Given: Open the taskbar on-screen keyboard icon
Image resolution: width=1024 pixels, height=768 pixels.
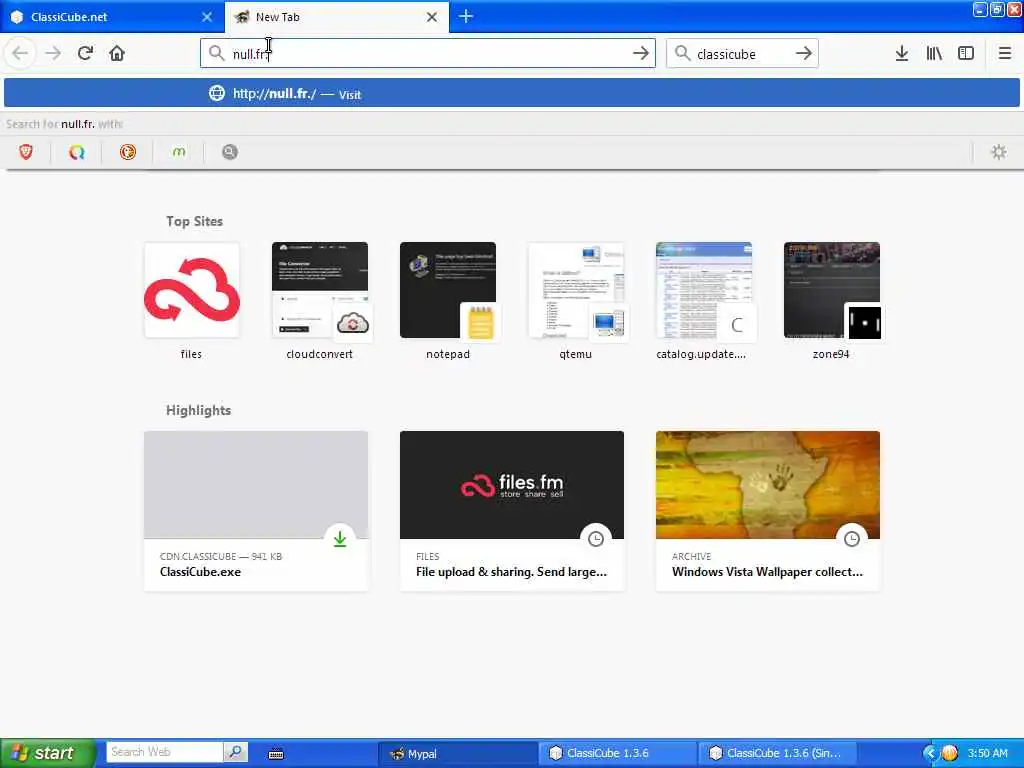Looking at the screenshot, I should (276, 754).
